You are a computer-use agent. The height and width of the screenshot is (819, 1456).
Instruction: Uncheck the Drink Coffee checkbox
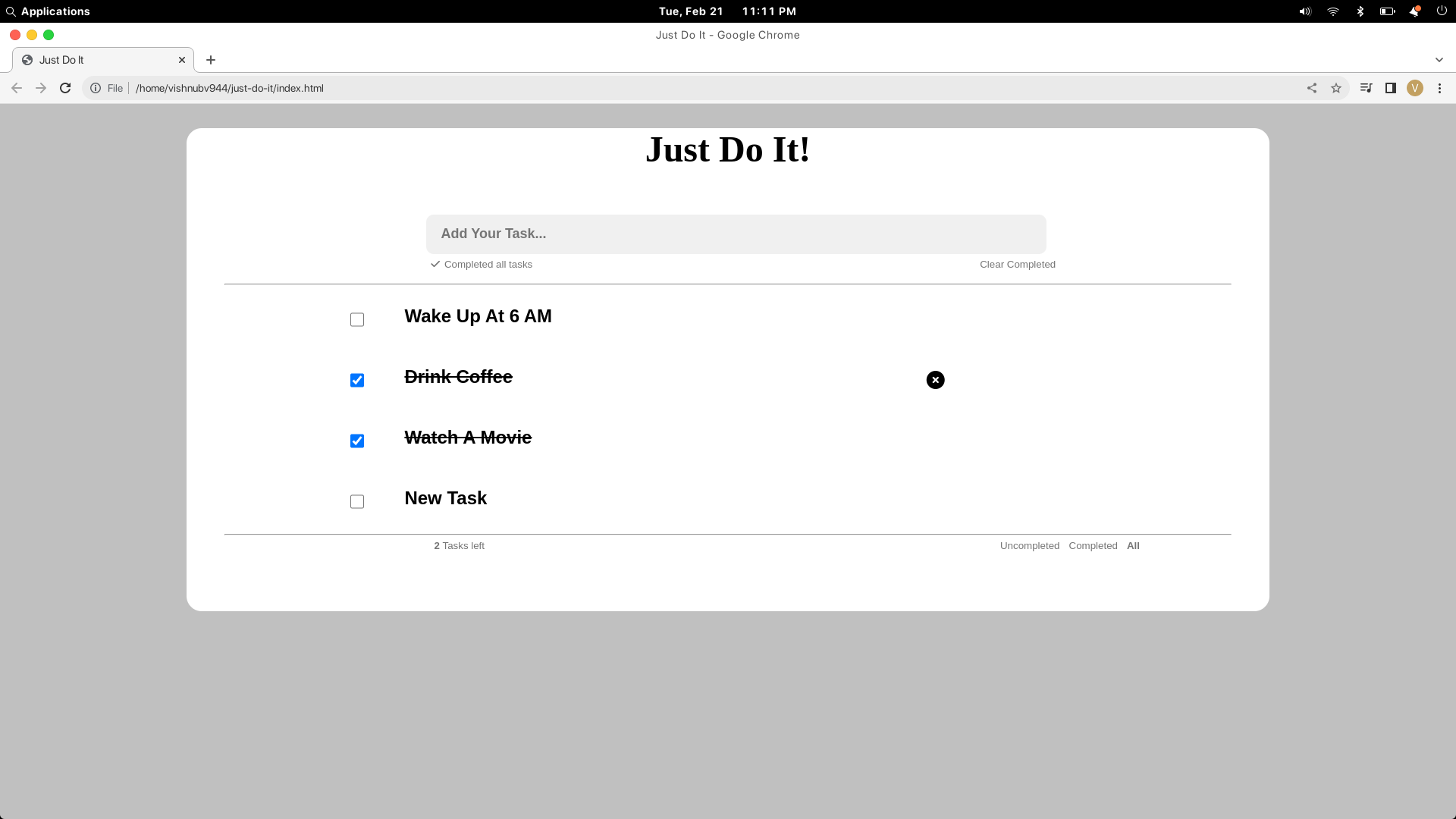357,381
